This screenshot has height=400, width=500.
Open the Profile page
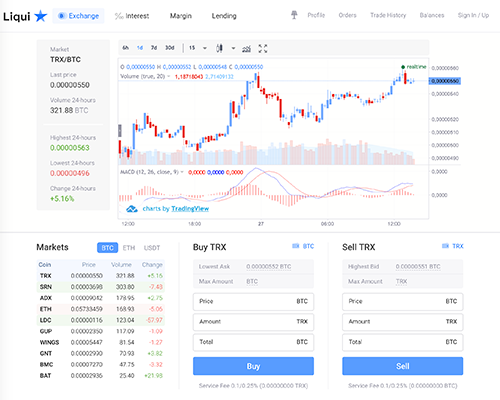(316, 15)
